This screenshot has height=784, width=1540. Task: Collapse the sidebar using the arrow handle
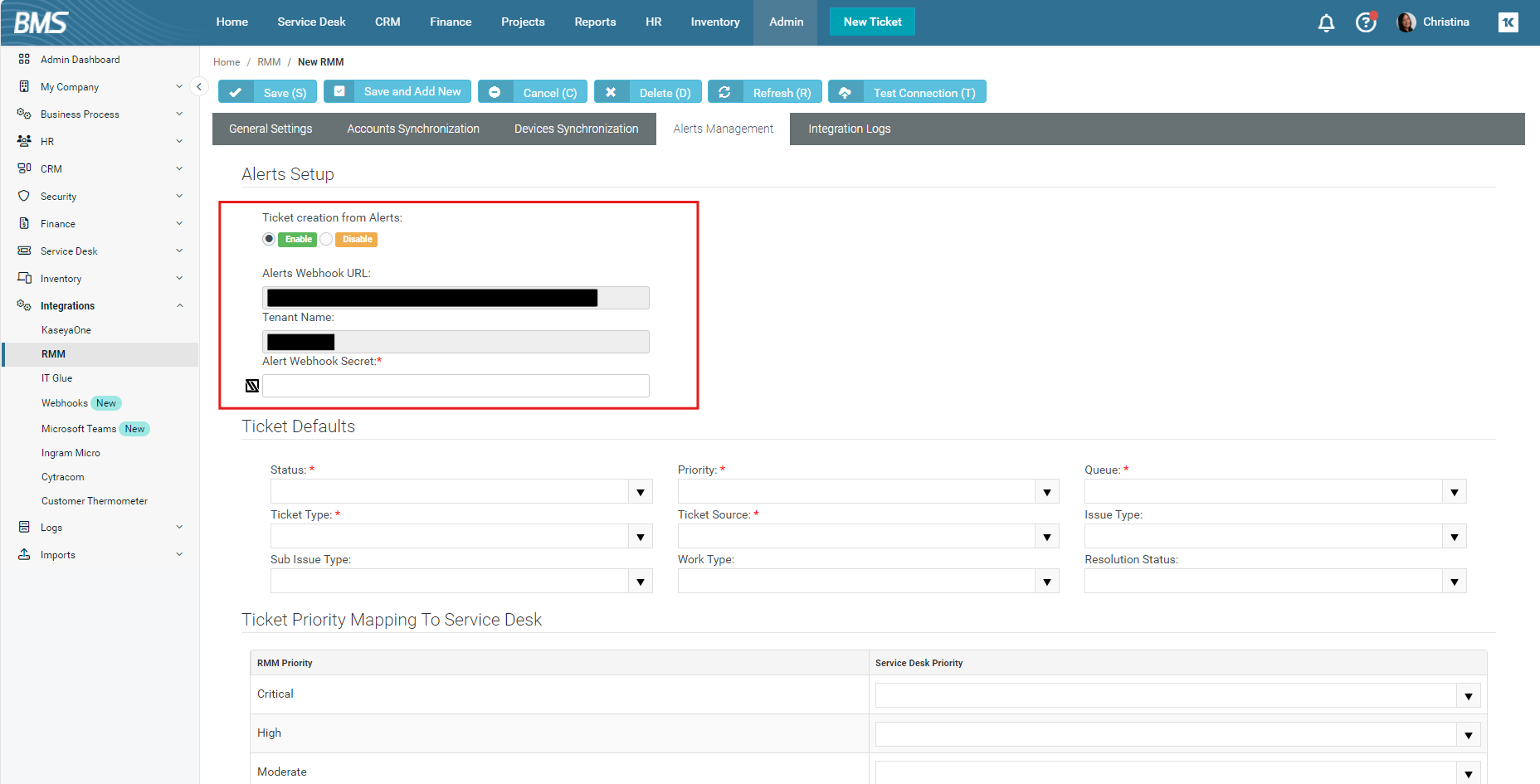(x=198, y=86)
